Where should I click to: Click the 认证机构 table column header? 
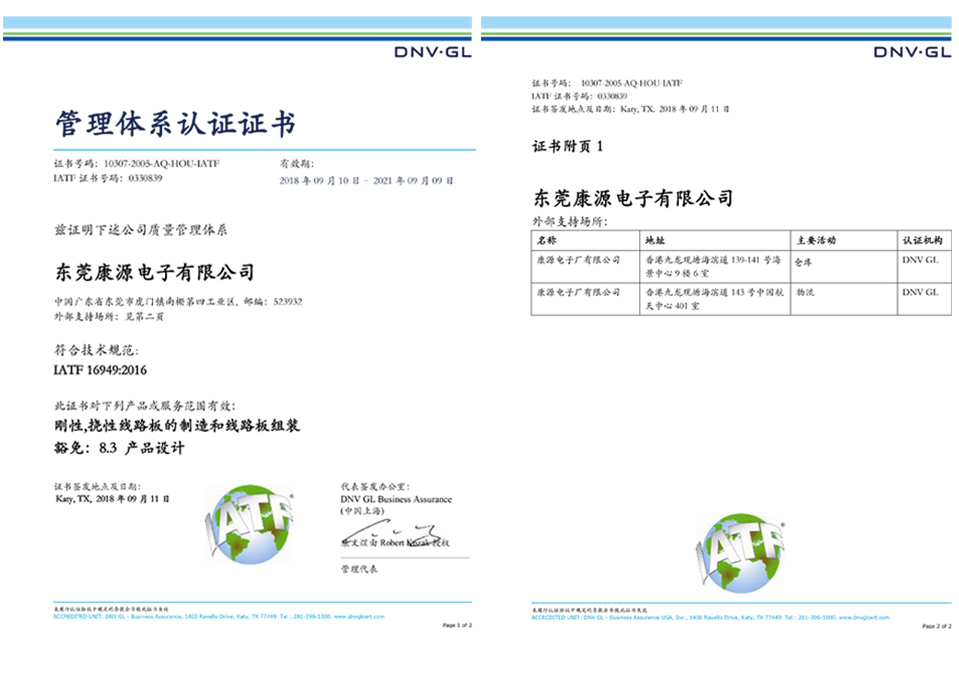(x=922, y=241)
